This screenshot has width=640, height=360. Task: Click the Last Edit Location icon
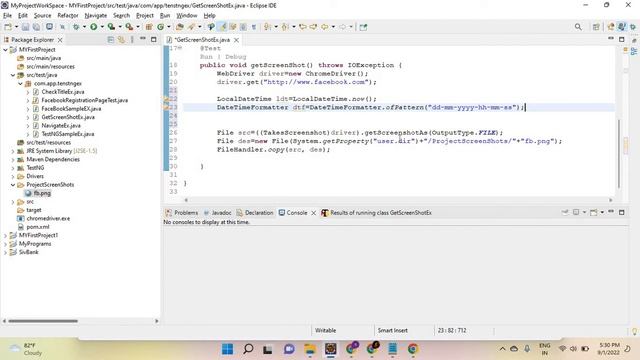(303, 27)
